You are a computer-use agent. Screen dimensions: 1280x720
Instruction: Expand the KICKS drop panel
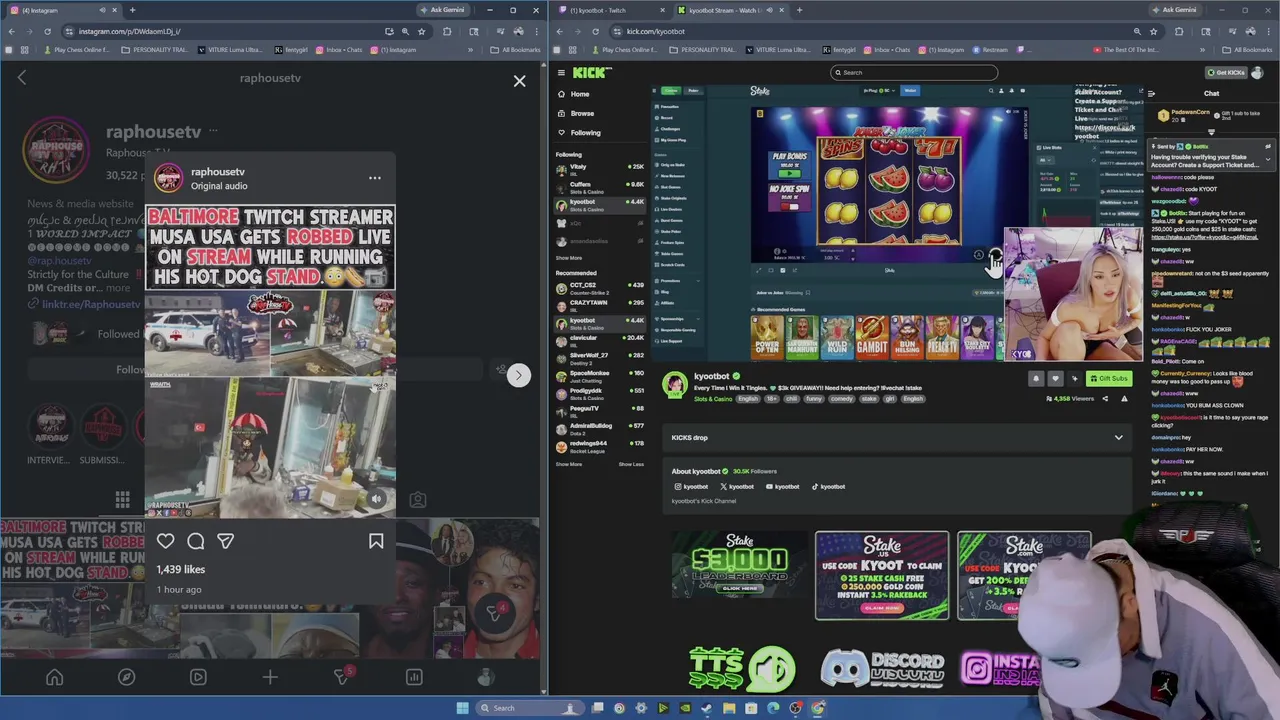1118,437
